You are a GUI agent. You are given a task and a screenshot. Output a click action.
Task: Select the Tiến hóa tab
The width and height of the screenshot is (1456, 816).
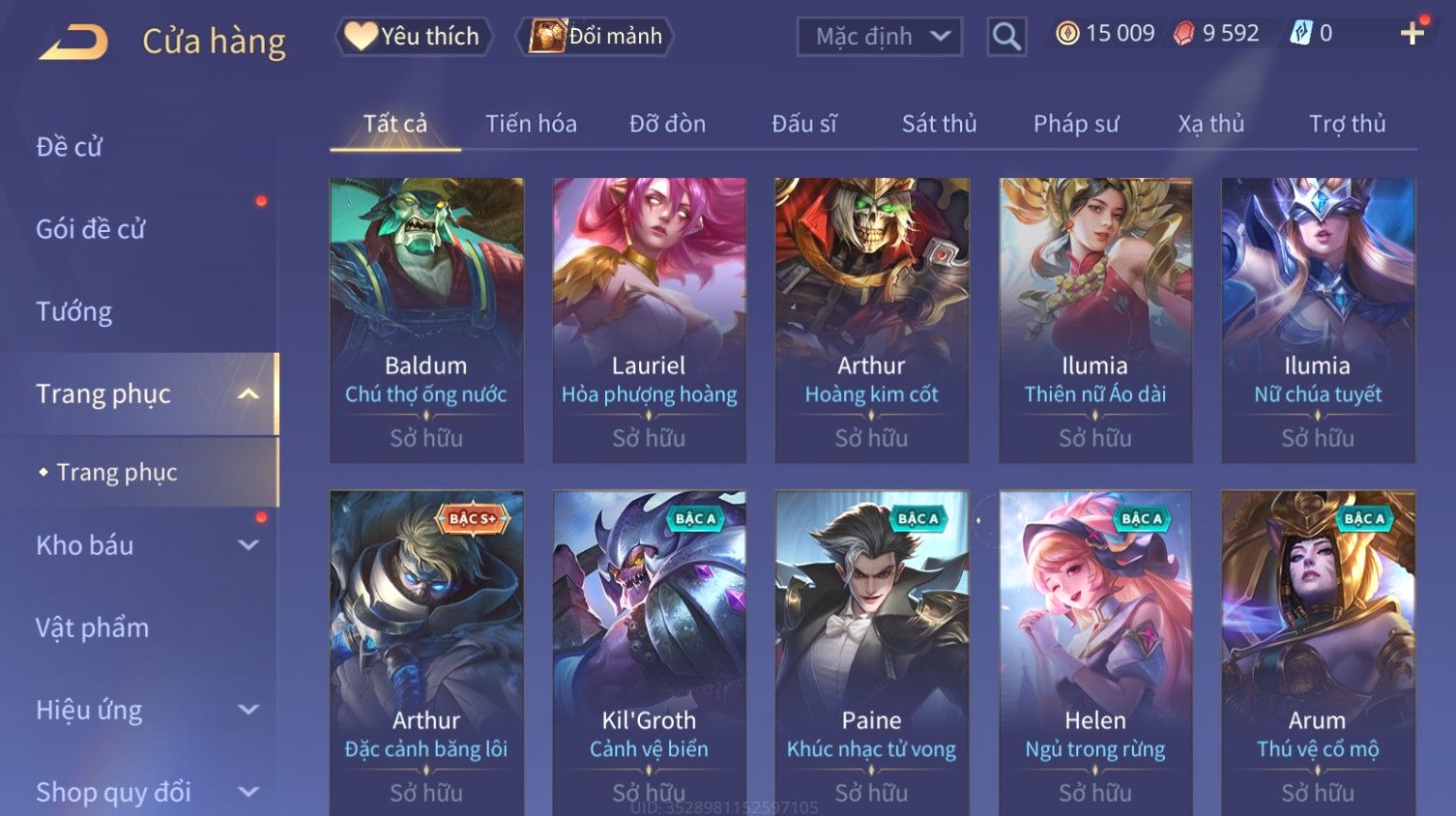point(531,124)
